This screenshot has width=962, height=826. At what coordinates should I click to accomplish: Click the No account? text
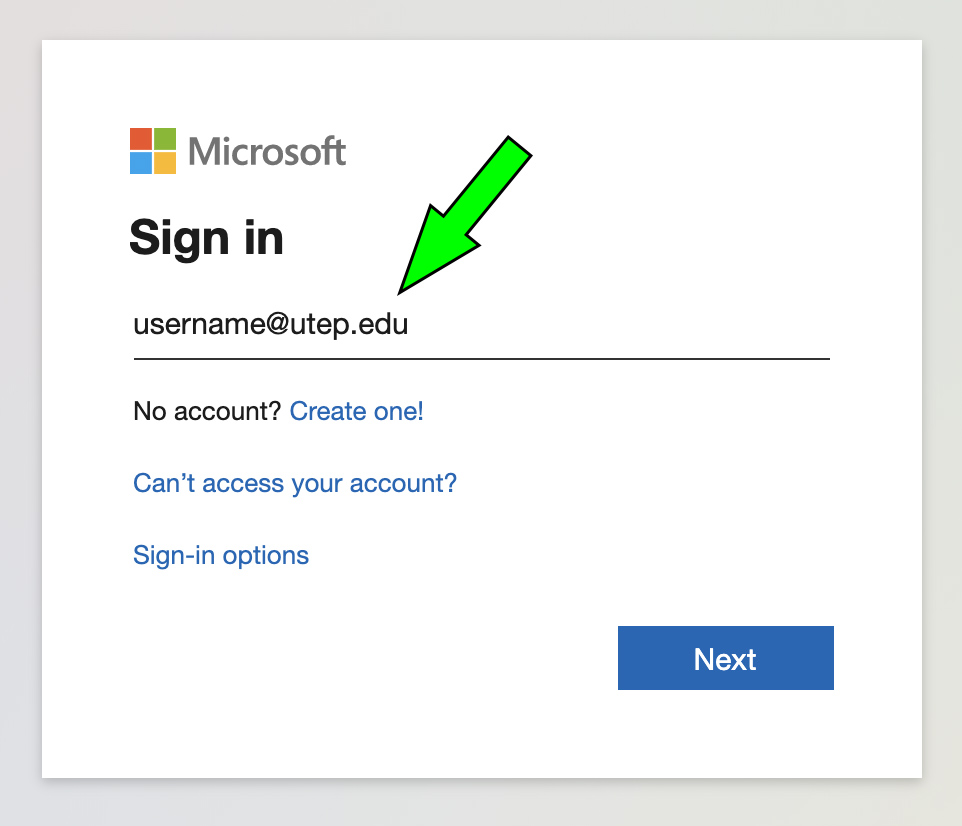tap(207, 411)
